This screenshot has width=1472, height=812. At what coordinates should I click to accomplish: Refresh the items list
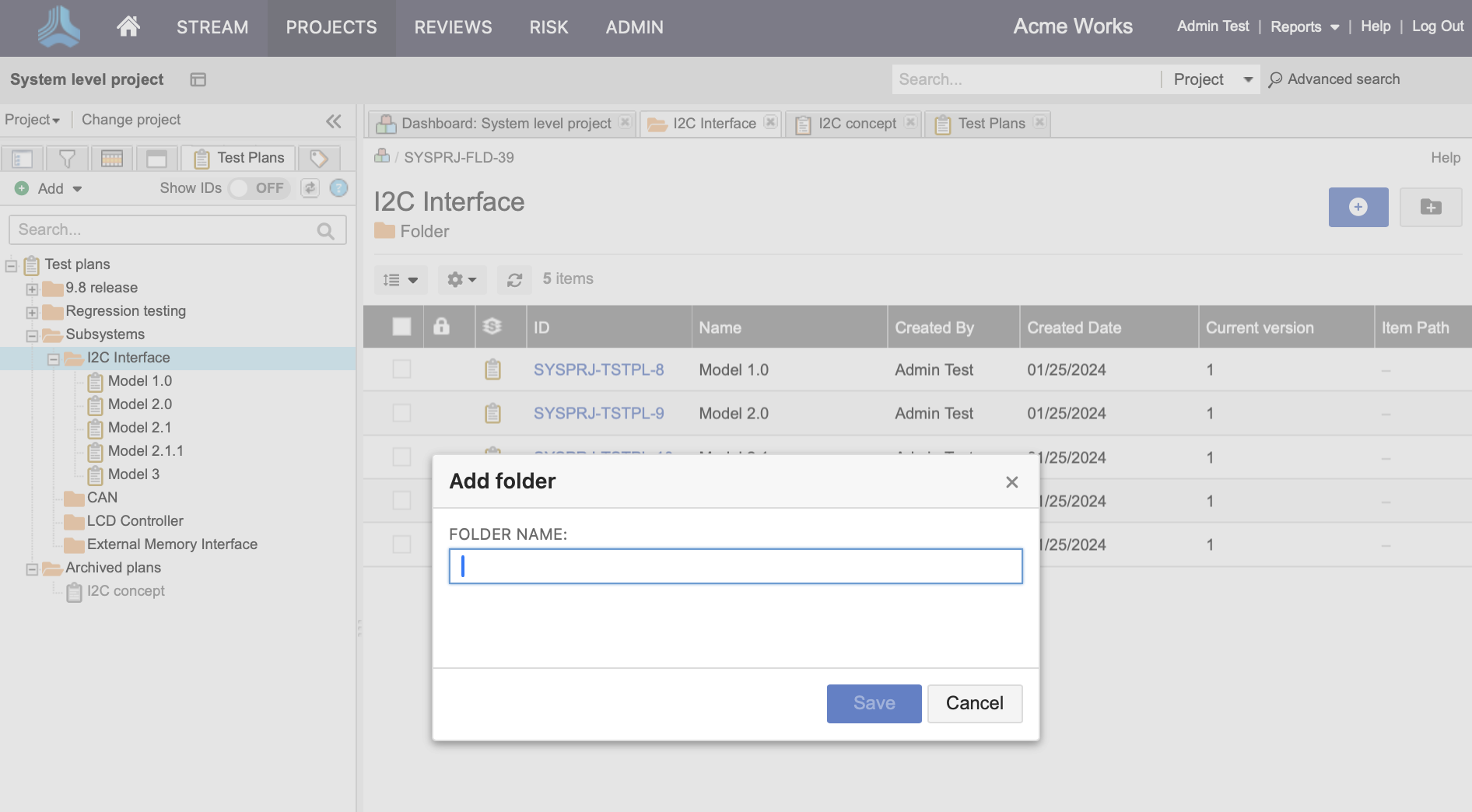coord(514,279)
